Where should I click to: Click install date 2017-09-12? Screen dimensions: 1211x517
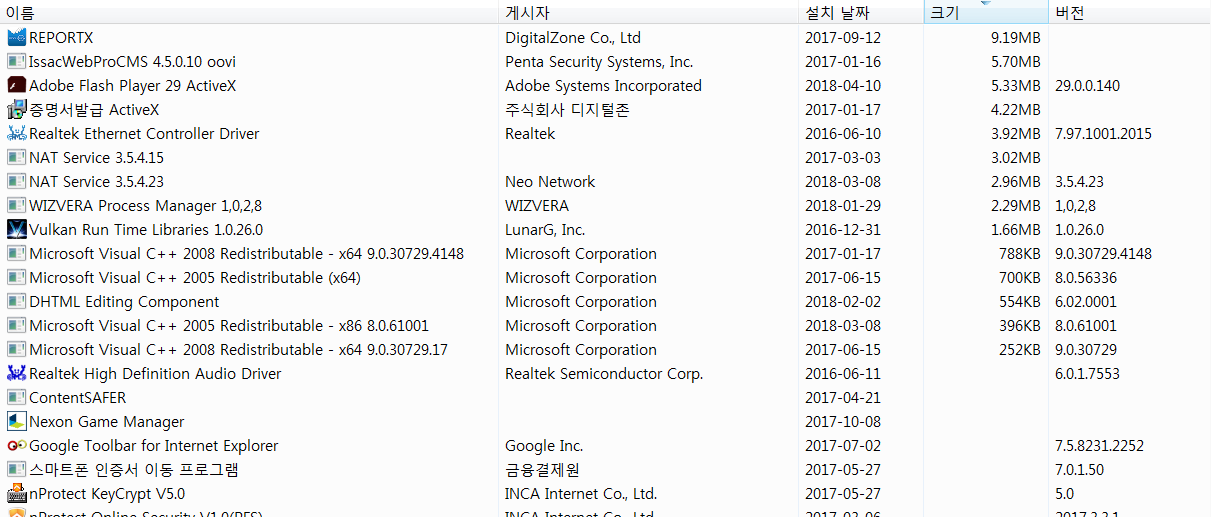[843, 38]
